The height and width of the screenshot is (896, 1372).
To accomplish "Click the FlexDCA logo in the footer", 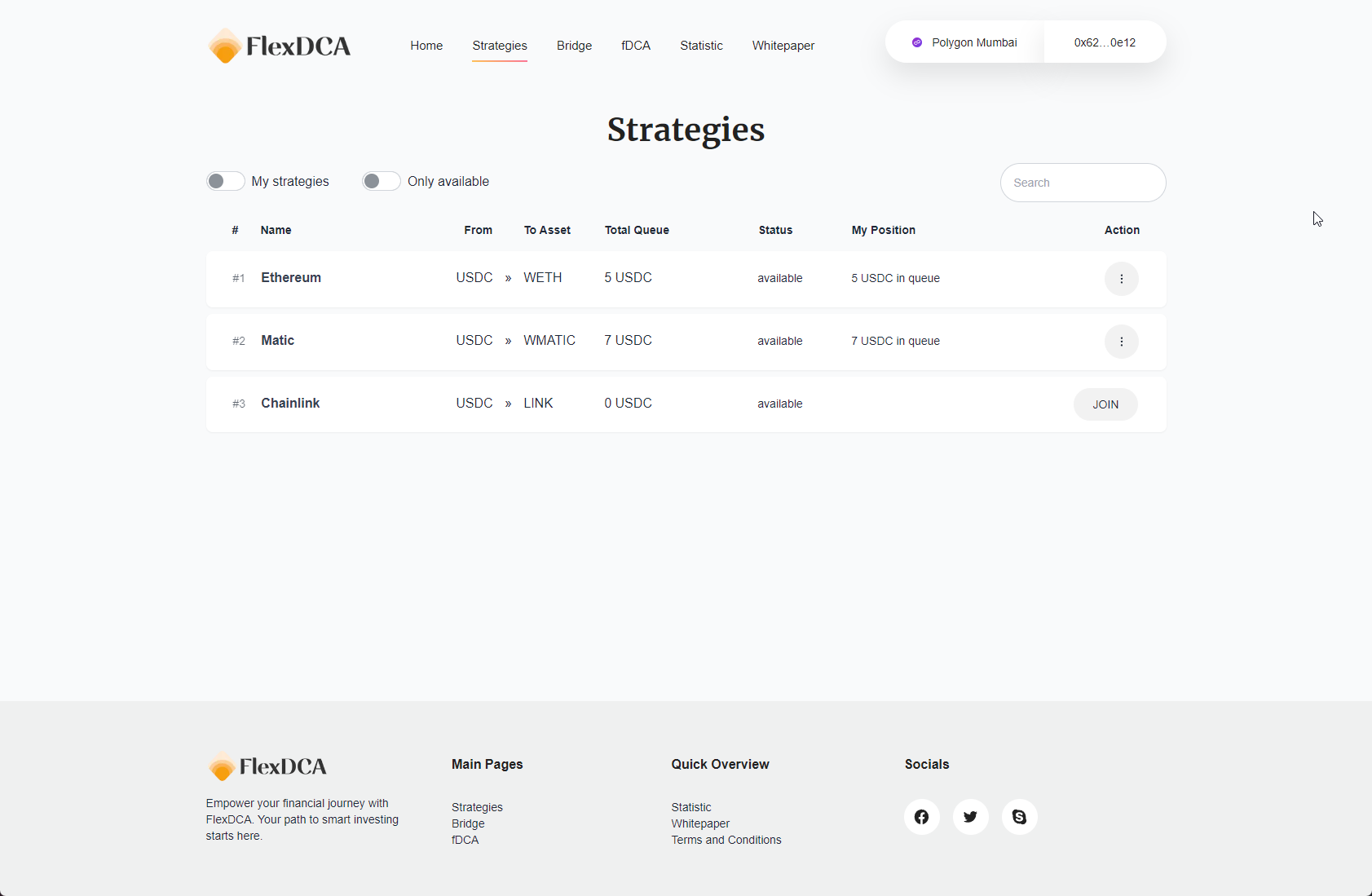I will 267,766.
